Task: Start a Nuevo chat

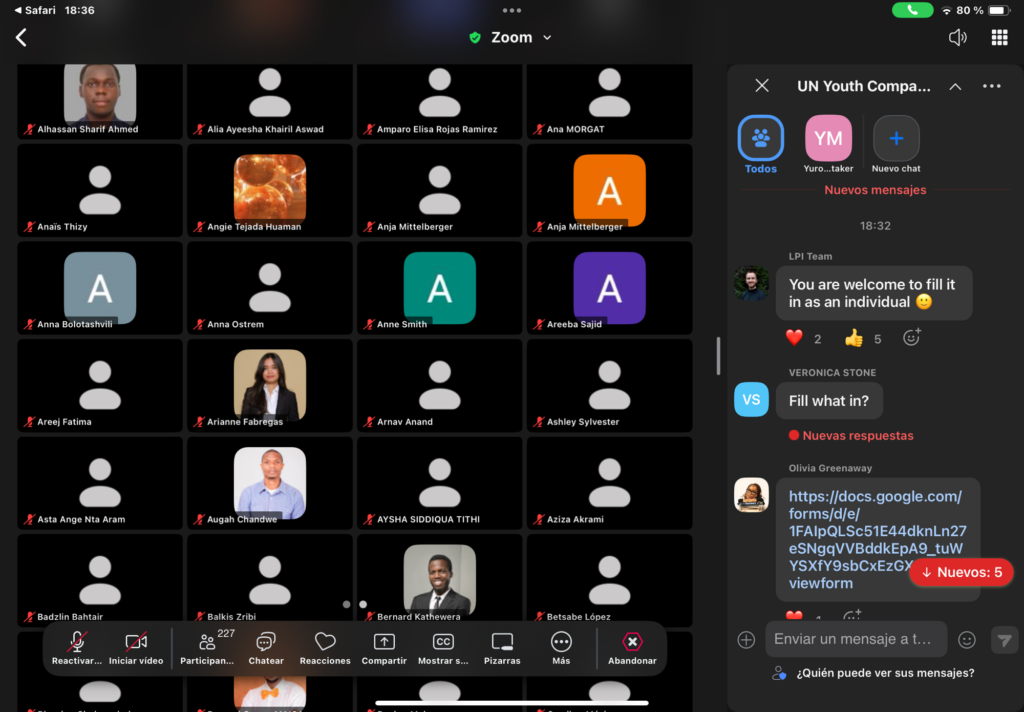Action: point(896,139)
